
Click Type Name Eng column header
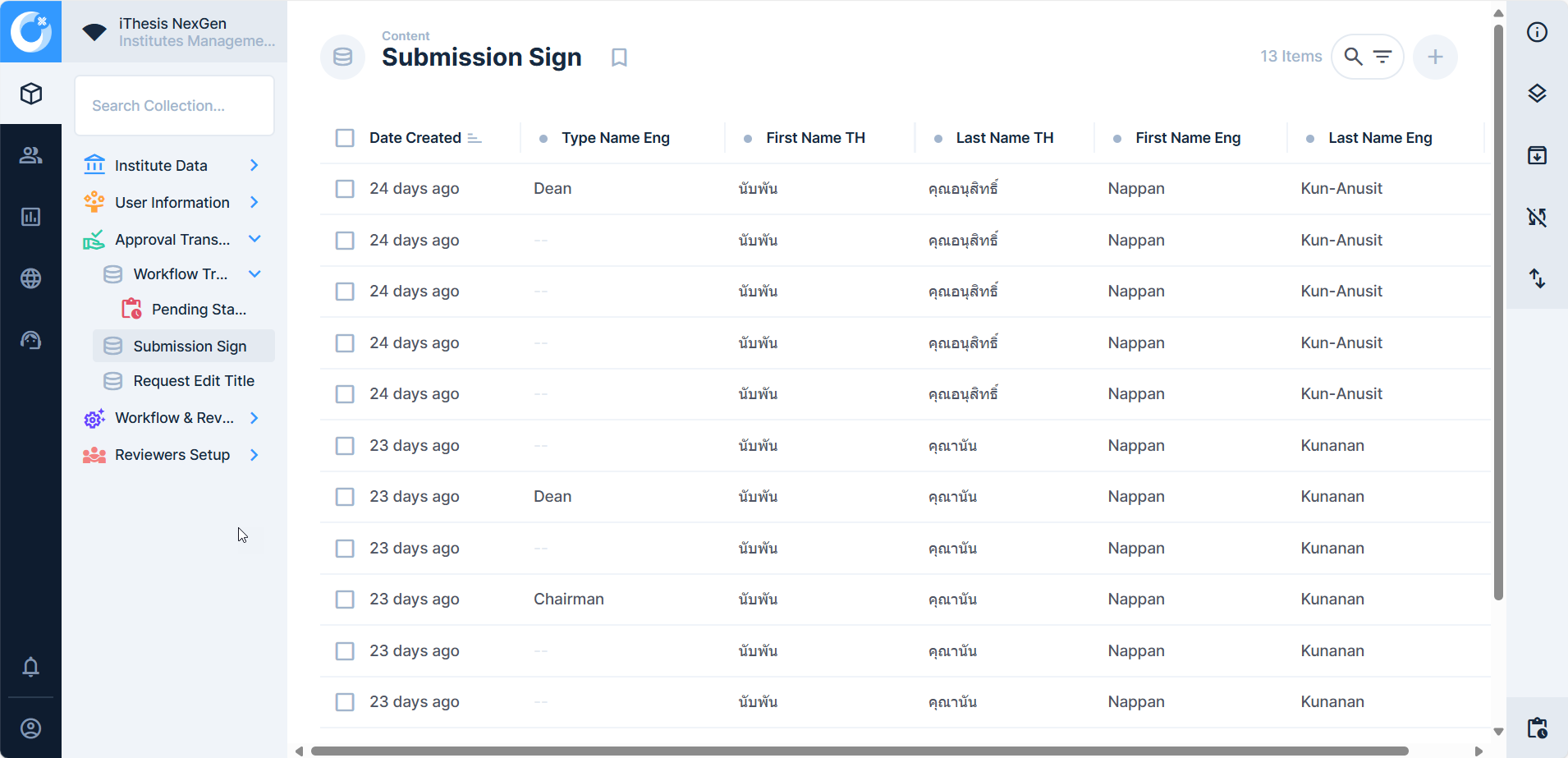click(615, 138)
